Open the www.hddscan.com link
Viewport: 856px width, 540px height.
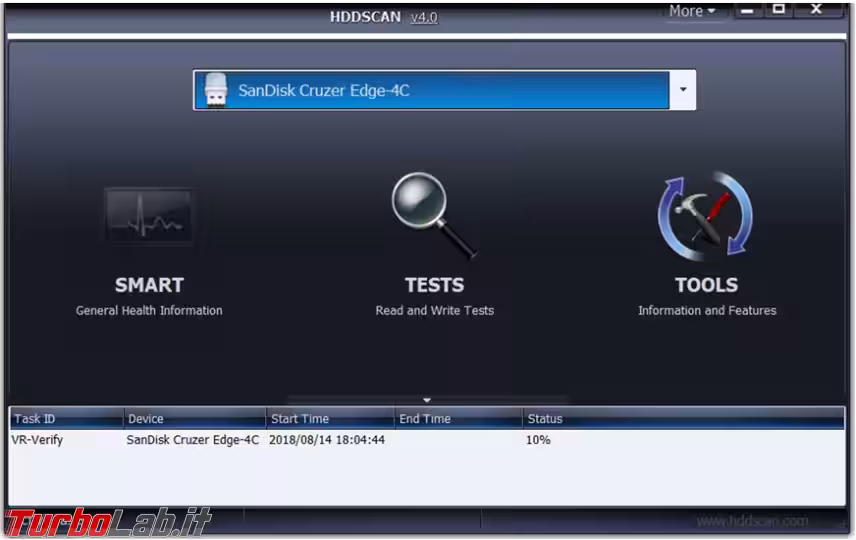752,521
